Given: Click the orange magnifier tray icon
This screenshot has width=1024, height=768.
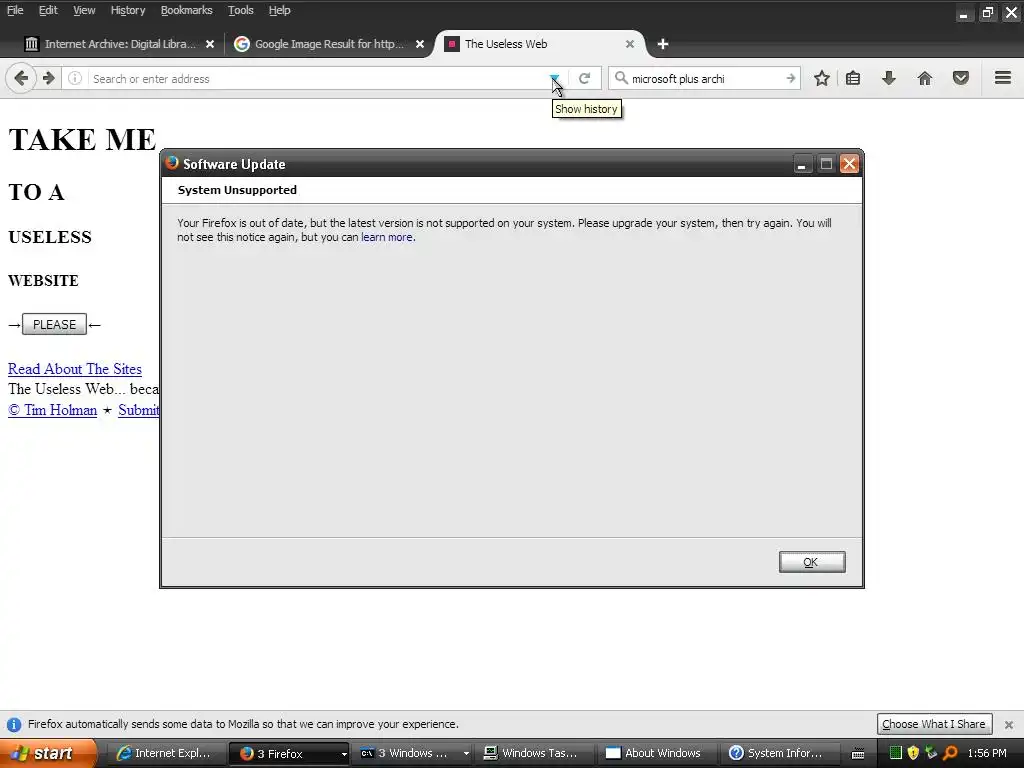Looking at the screenshot, I should tap(950, 753).
